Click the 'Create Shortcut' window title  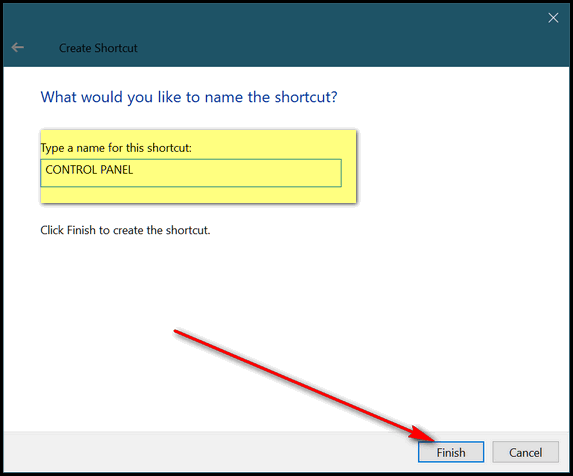(98, 48)
